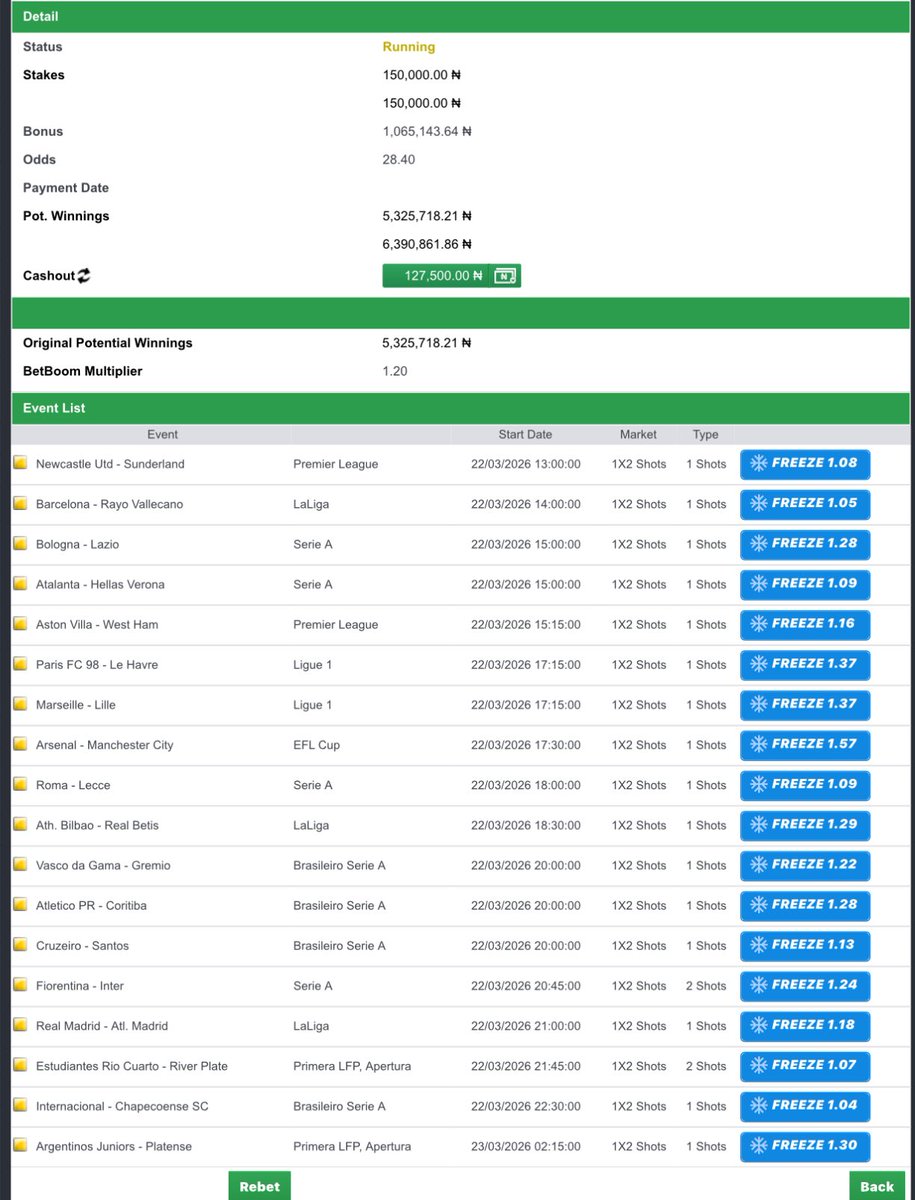Freeze Marseille - Lille selection
Screen dimensions: 915x1200
(805, 704)
